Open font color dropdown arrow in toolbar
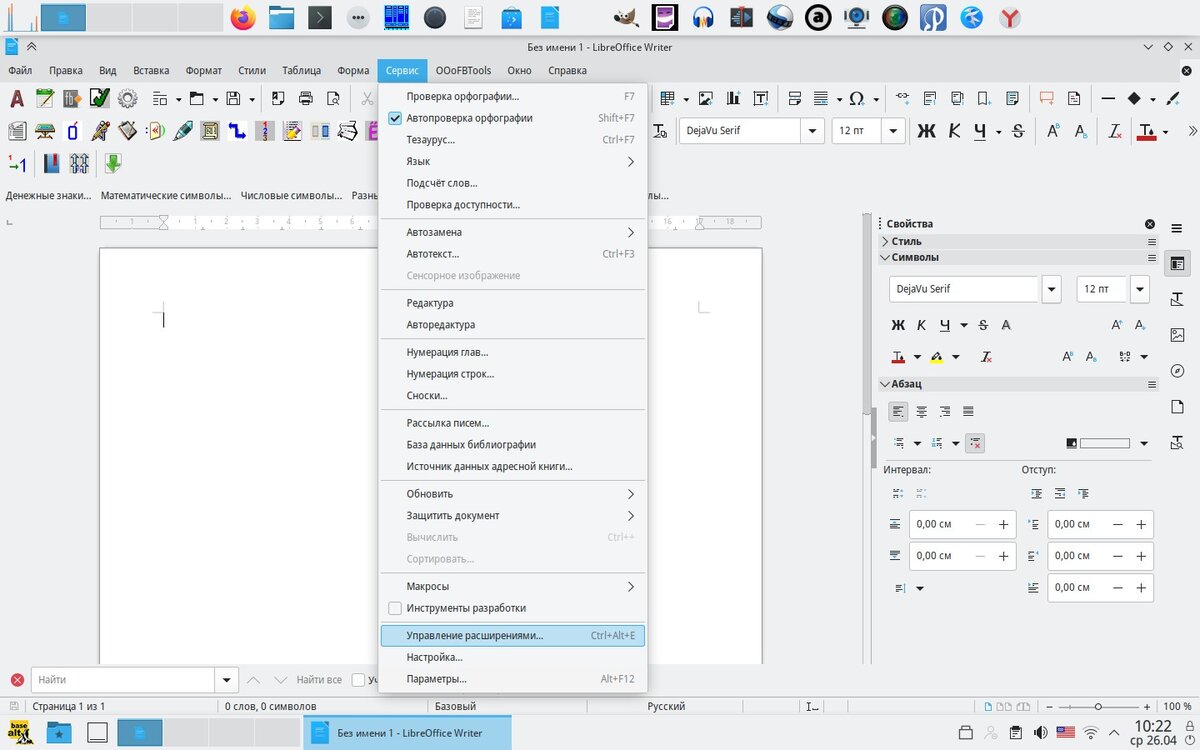 pos(1166,131)
